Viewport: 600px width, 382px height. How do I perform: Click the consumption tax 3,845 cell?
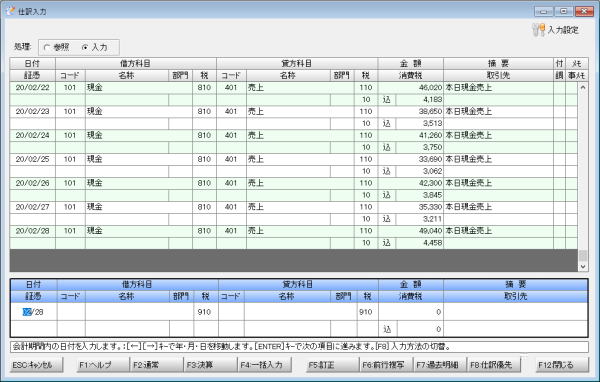point(420,195)
